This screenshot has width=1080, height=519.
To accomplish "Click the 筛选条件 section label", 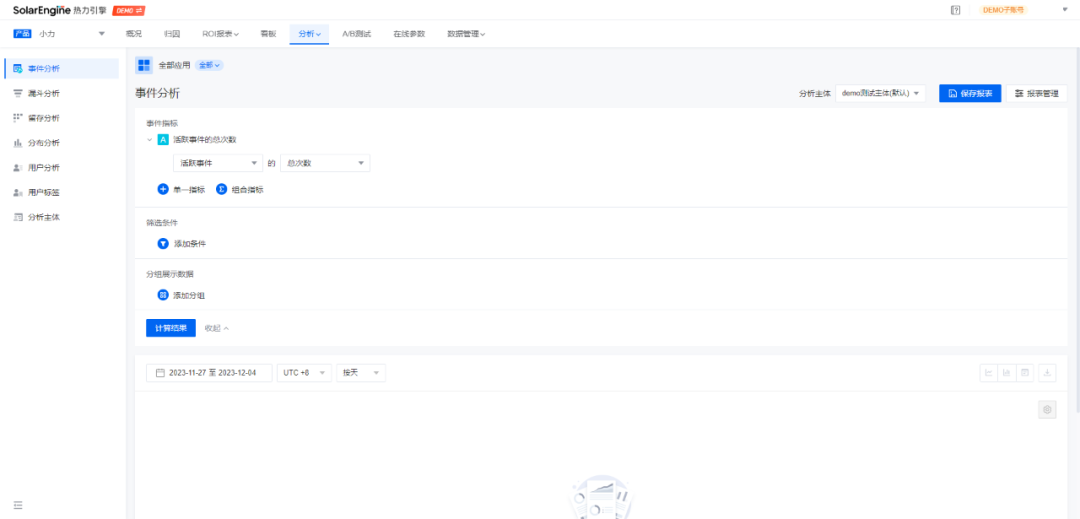I will (162, 223).
